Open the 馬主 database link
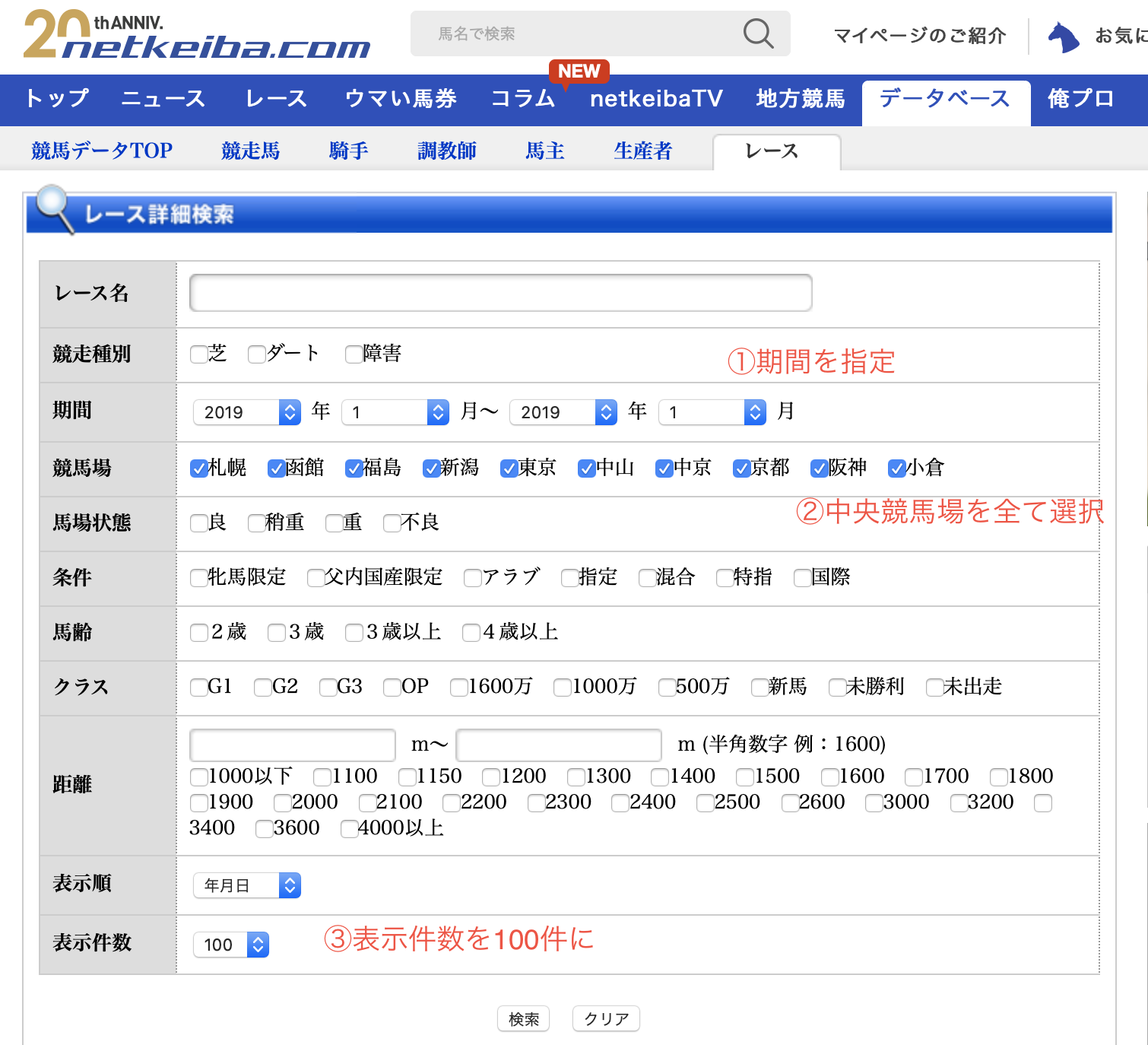The image size is (1148, 1045). 545,151
